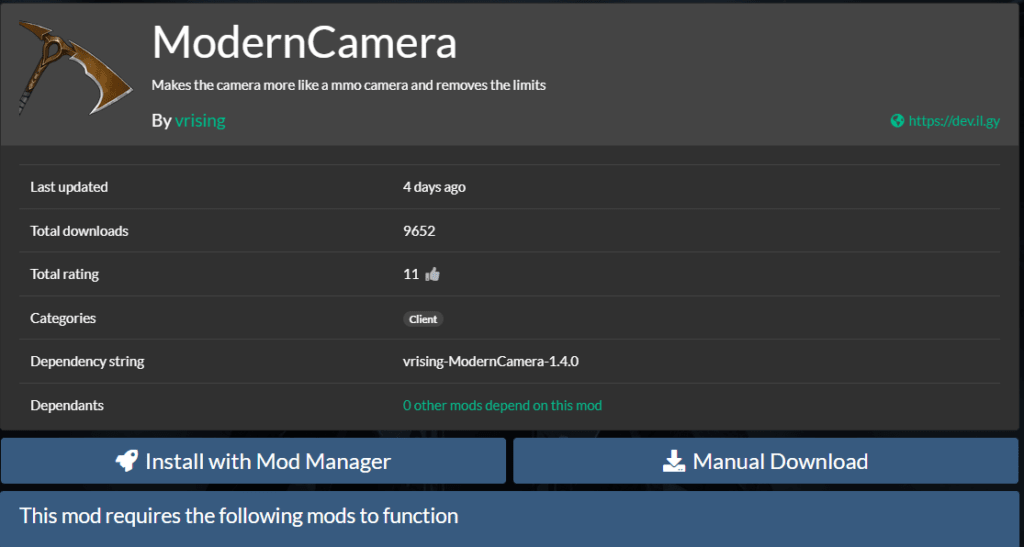This screenshot has height=547, width=1024.
Task: Open the https://dev.il.gy website link
Action: (953, 121)
